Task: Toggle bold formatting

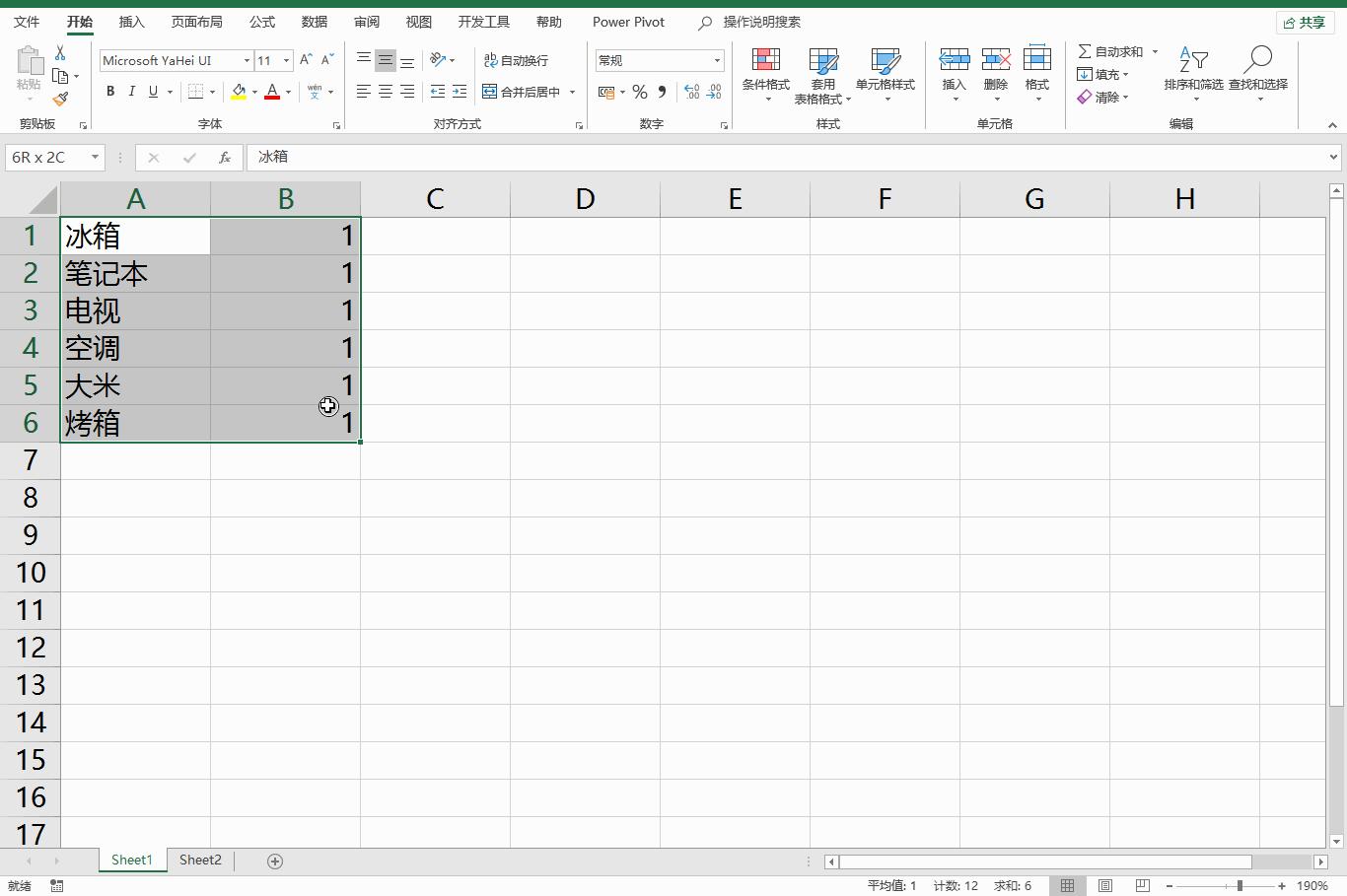Action: click(x=110, y=92)
